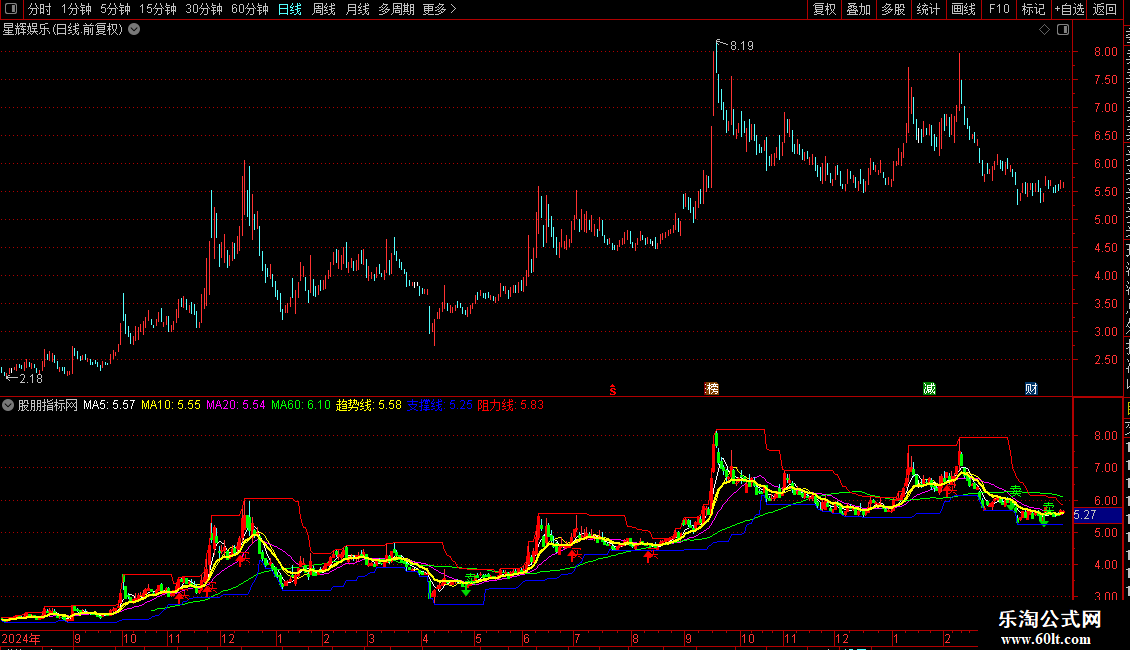
Task: Click the 榜 marker icon
Action: pyautogui.click(x=712, y=389)
